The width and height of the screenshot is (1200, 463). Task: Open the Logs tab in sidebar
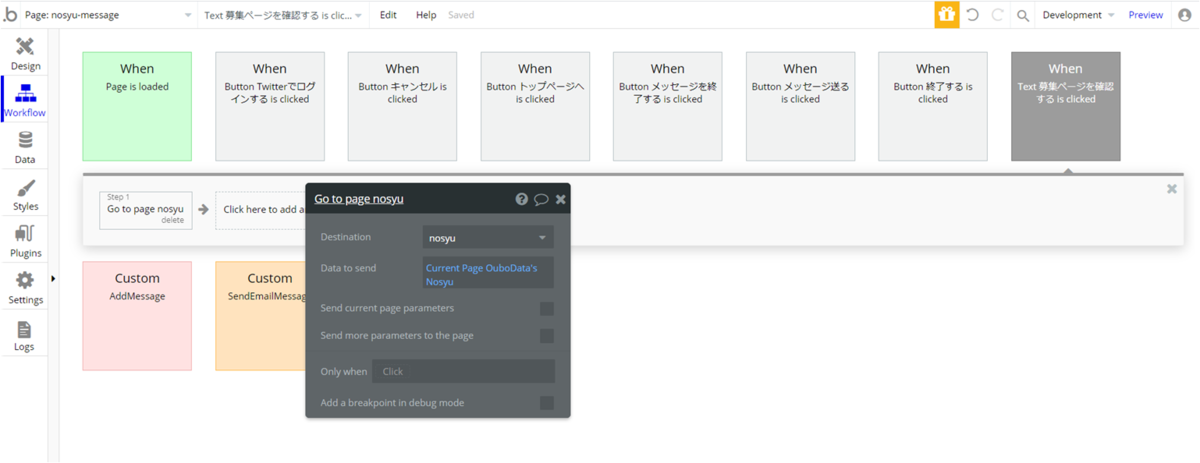pyautogui.click(x=25, y=335)
